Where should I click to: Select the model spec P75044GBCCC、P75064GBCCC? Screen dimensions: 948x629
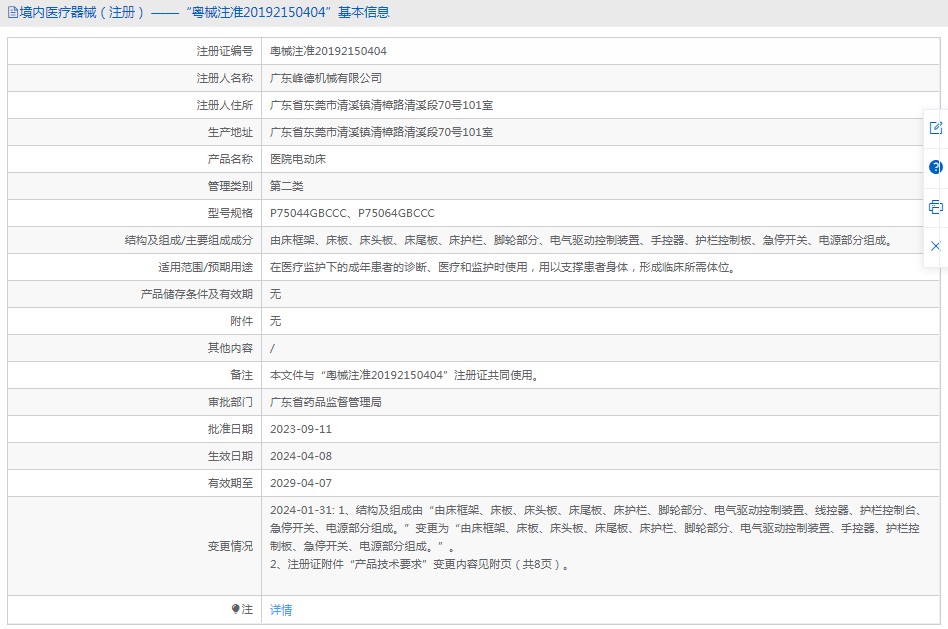coord(352,213)
